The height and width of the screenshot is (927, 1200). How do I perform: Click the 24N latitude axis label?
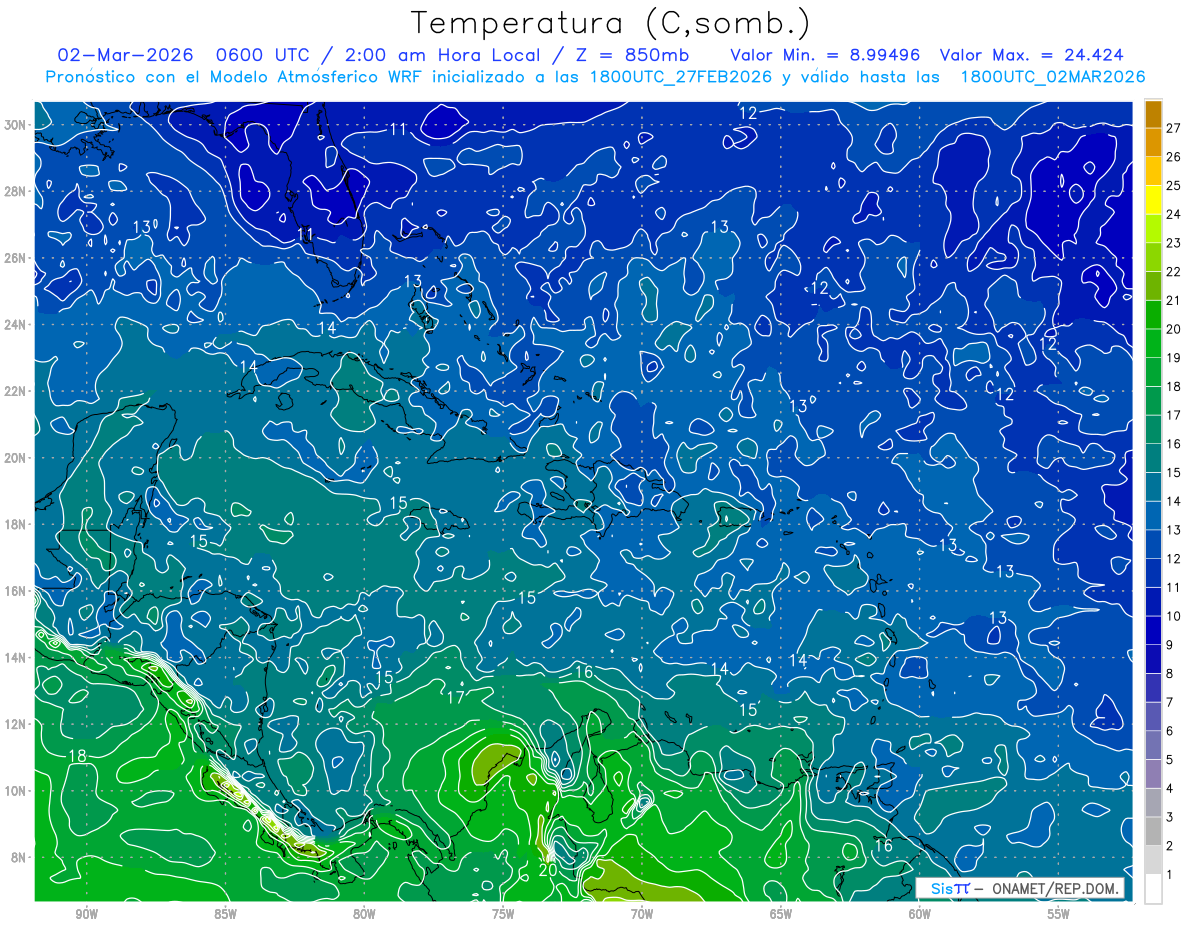pyautogui.click(x=17, y=325)
